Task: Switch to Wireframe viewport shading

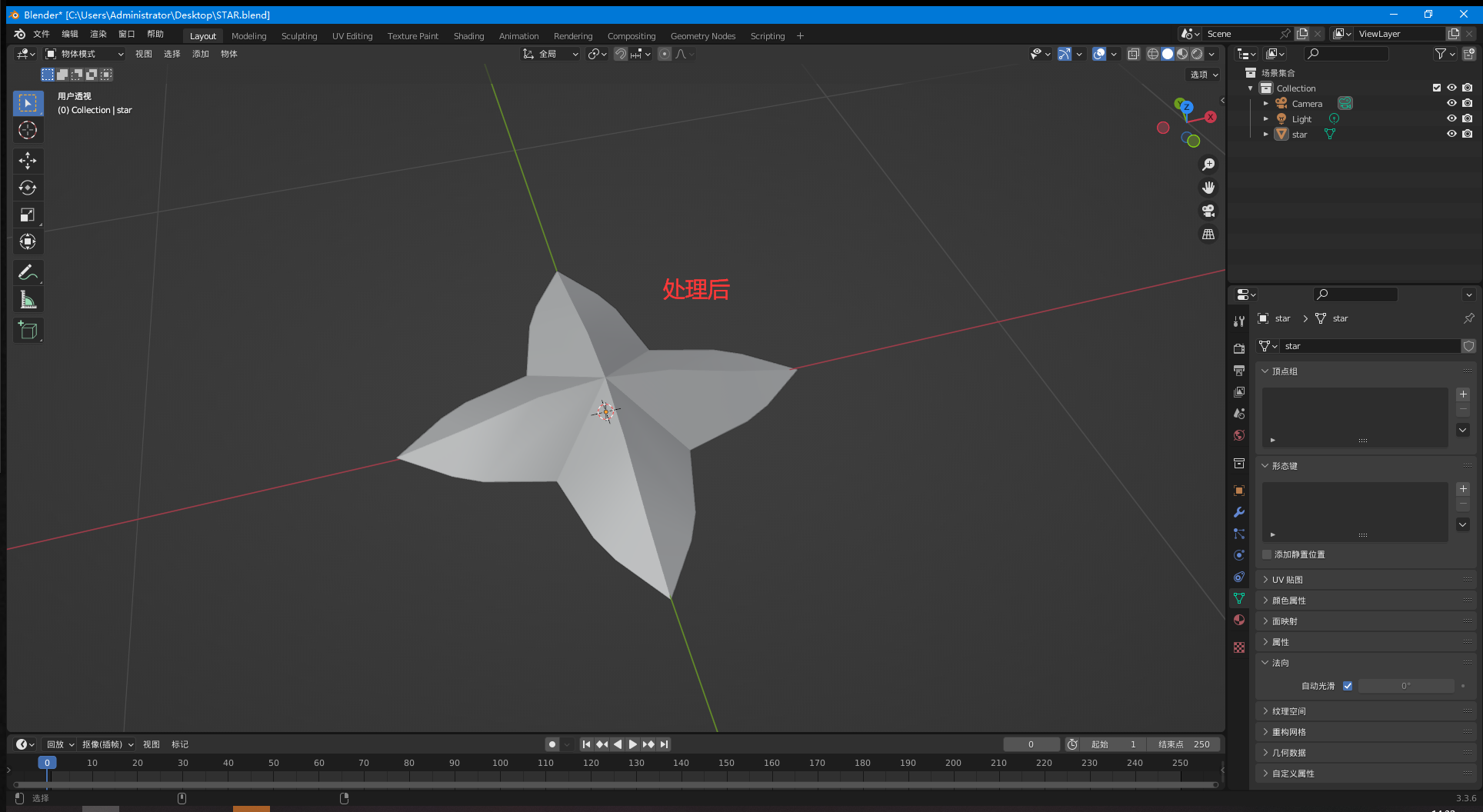Action: click(x=1152, y=54)
